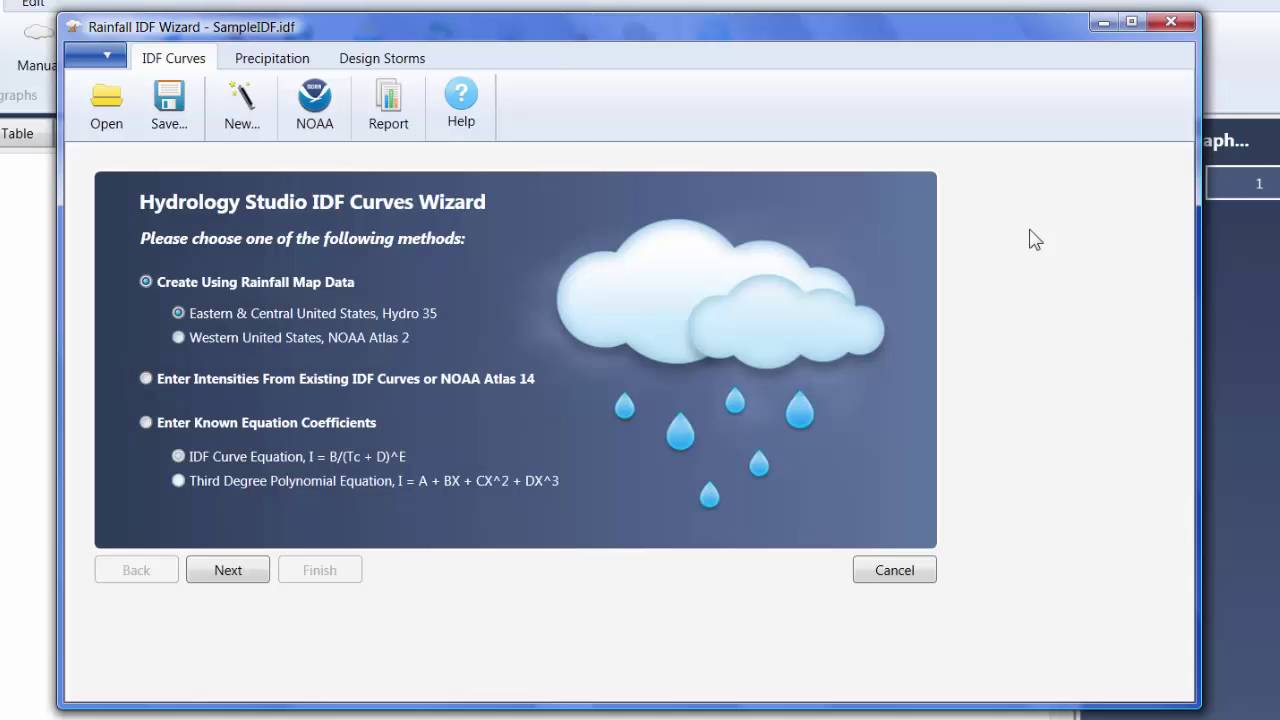Minimize the Rainfall IDF Wizard window
The height and width of the screenshot is (720, 1280).
click(x=1104, y=22)
